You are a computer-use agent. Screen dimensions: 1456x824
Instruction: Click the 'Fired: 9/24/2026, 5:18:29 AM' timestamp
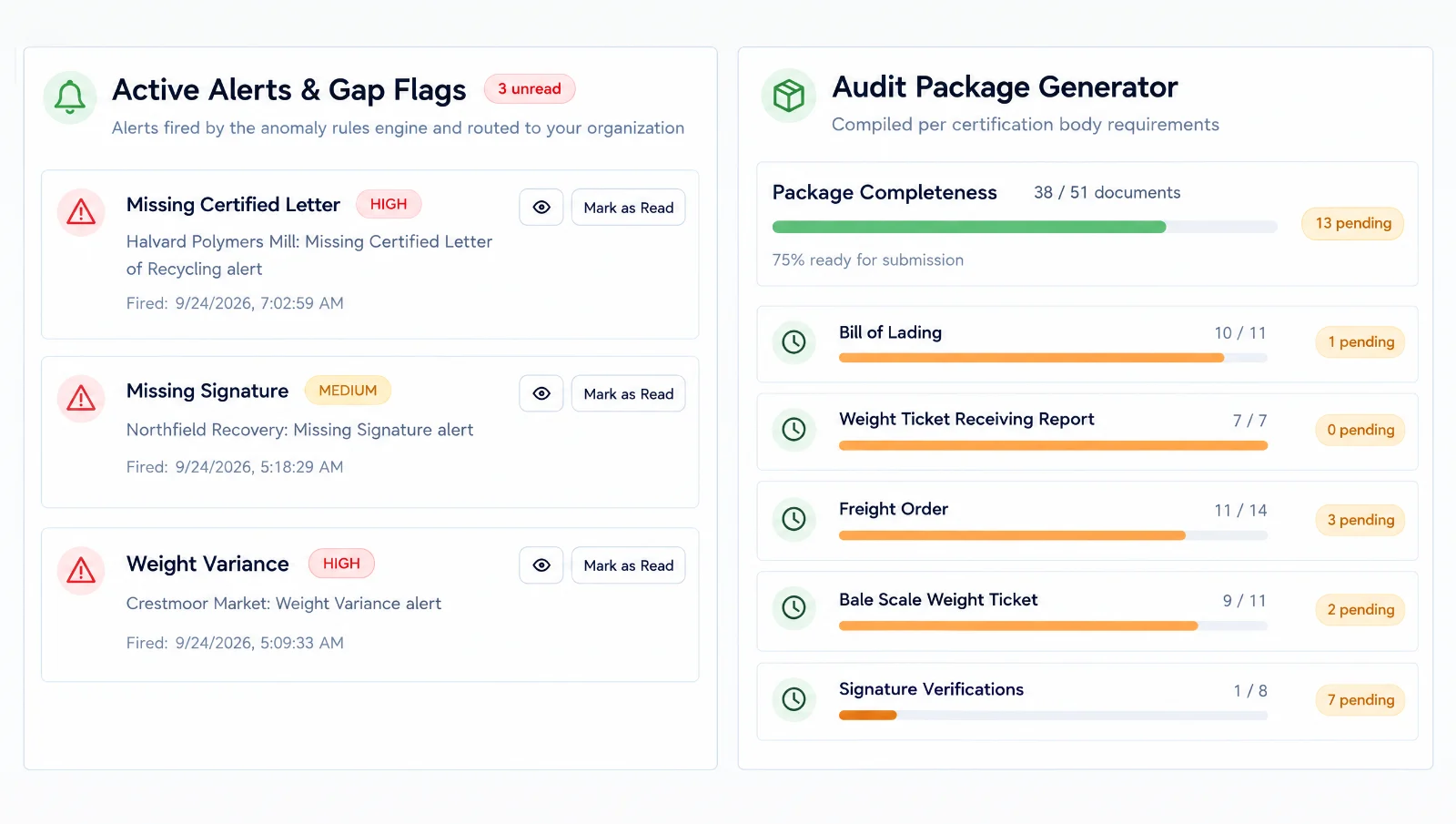(235, 467)
